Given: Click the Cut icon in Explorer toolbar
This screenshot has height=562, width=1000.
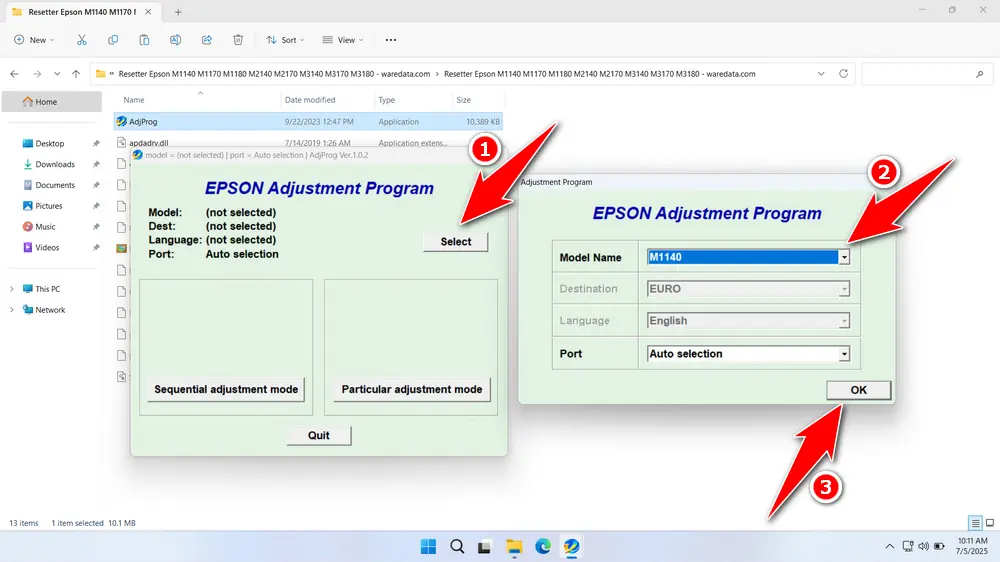Looking at the screenshot, I should tap(82, 40).
